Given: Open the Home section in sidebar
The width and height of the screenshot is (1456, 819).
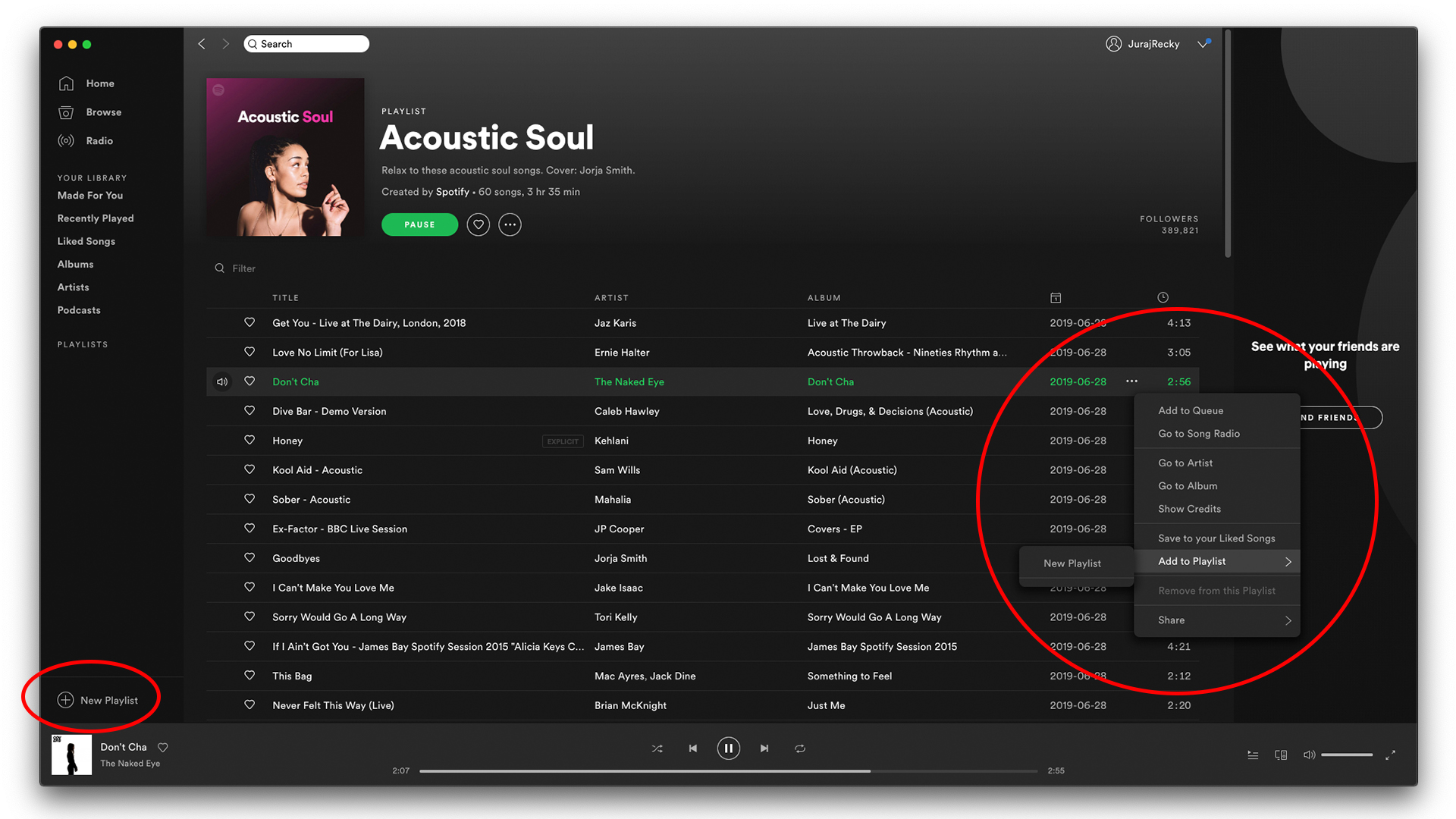Looking at the screenshot, I should coord(86,83).
